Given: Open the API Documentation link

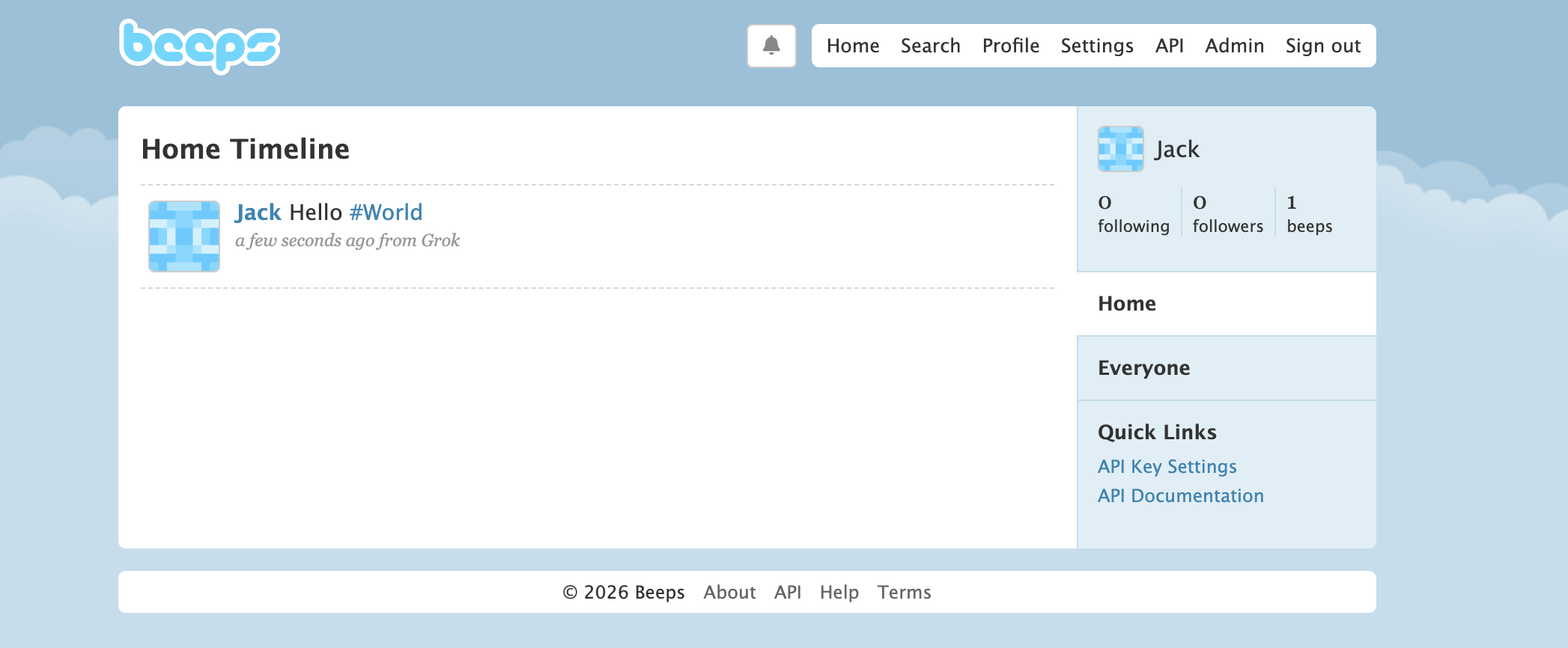Looking at the screenshot, I should (x=1180, y=496).
